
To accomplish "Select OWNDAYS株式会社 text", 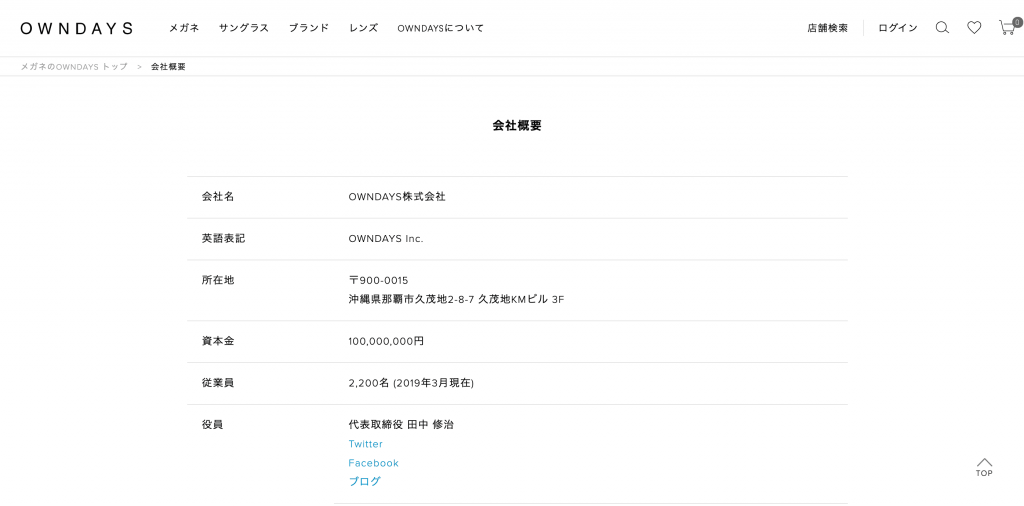I will coord(397,197).
